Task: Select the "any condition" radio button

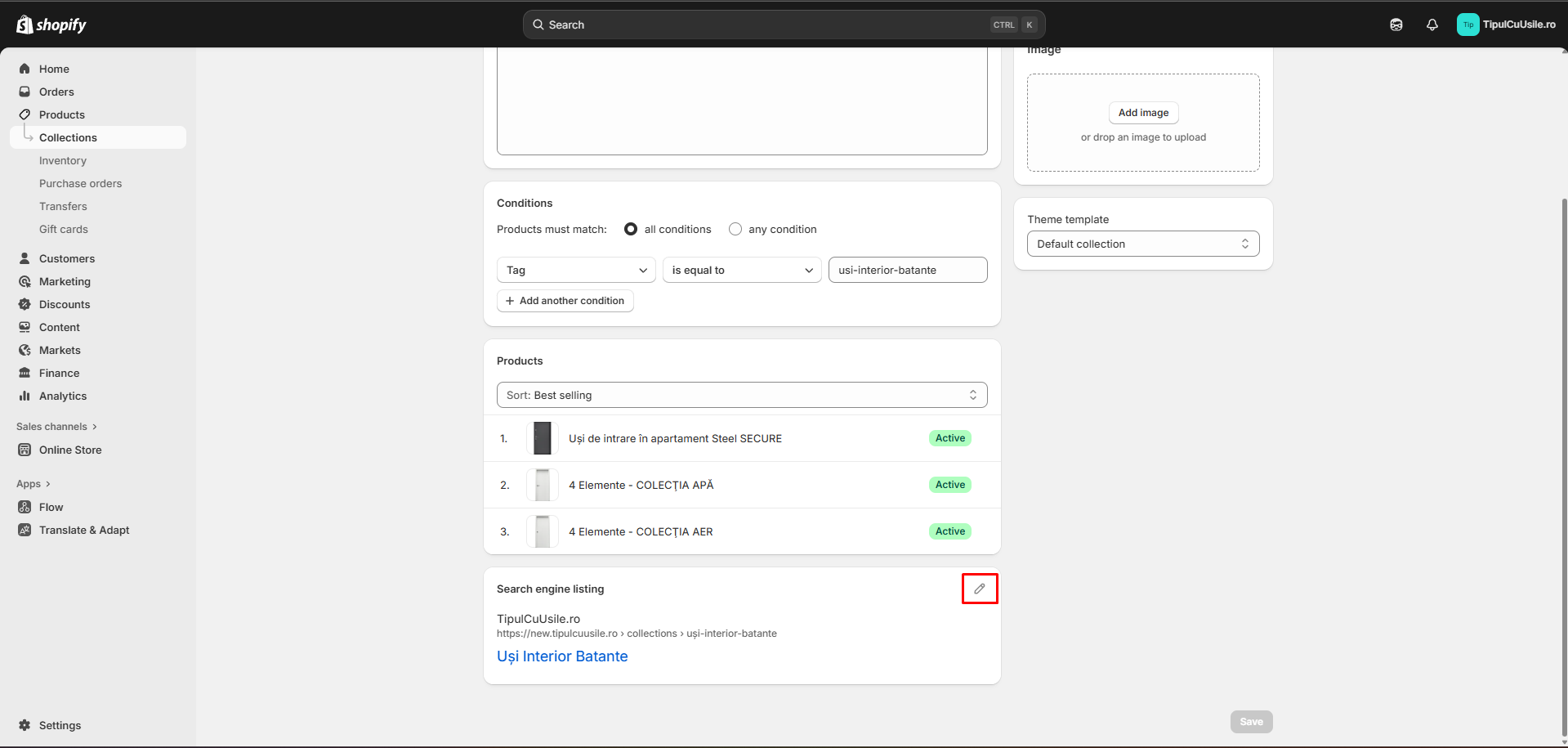Action: (735, 229)
